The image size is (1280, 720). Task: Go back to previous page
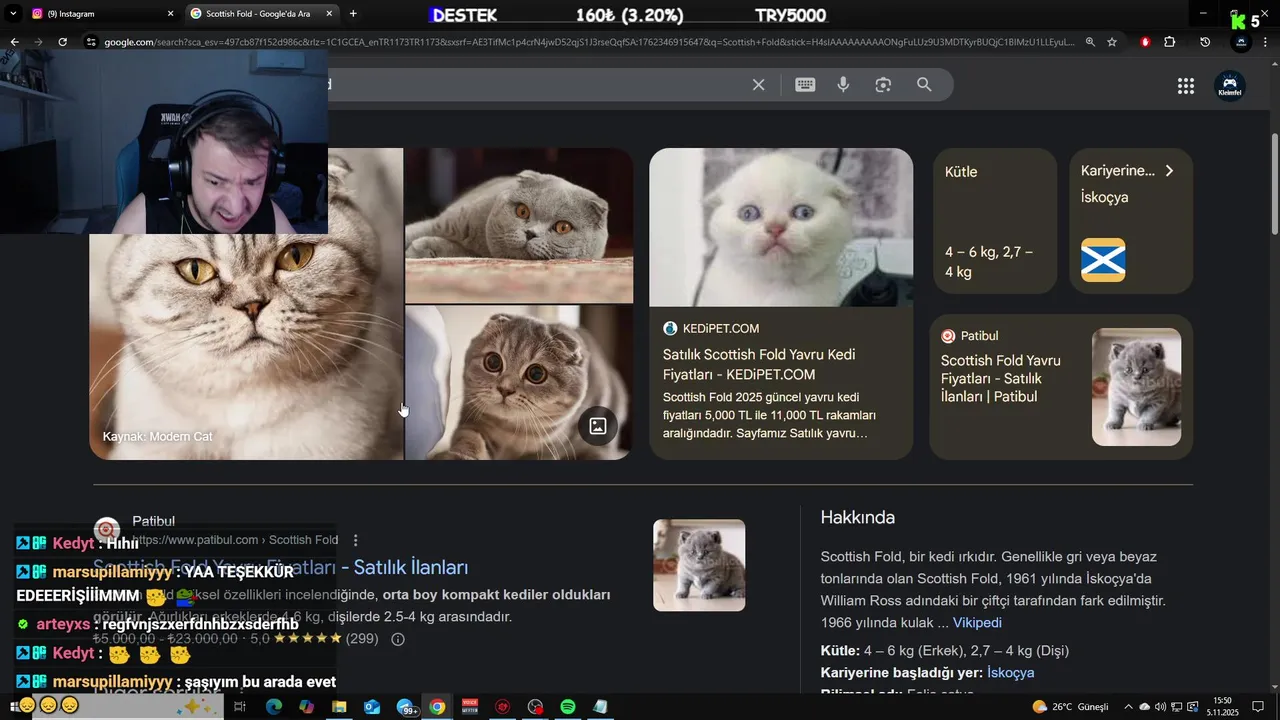click(14, 42)
